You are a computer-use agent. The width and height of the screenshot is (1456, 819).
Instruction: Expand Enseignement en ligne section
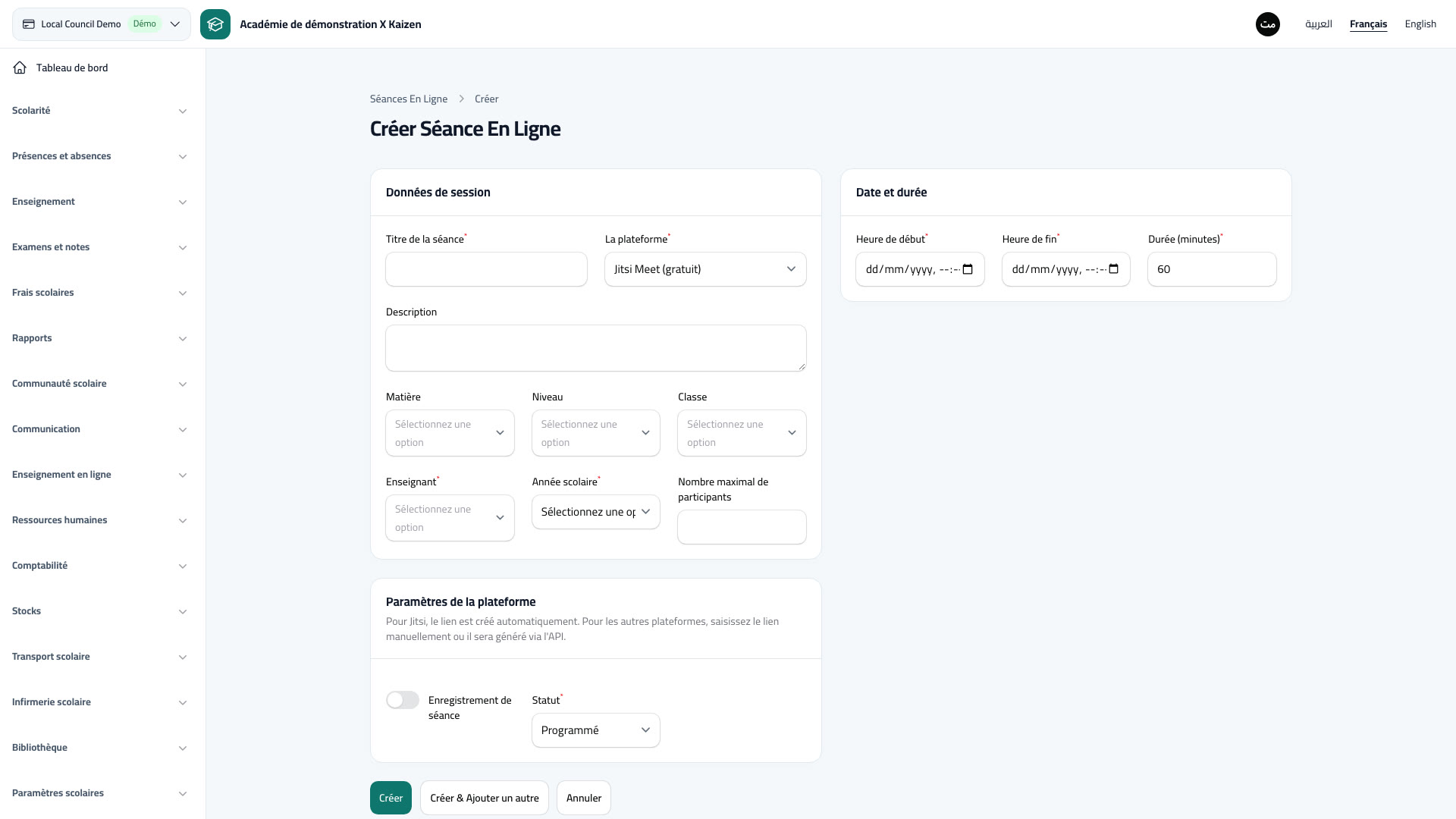(x=99, y=475)
